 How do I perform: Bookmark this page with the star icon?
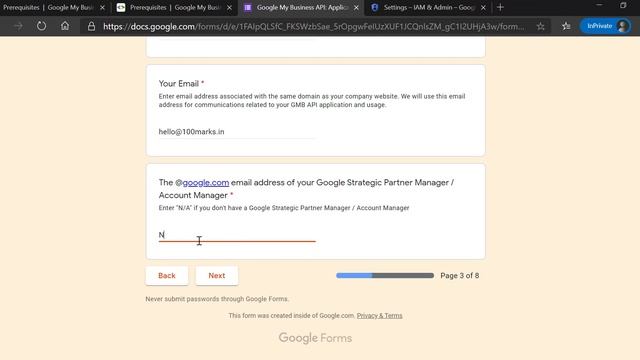point(540,27)
